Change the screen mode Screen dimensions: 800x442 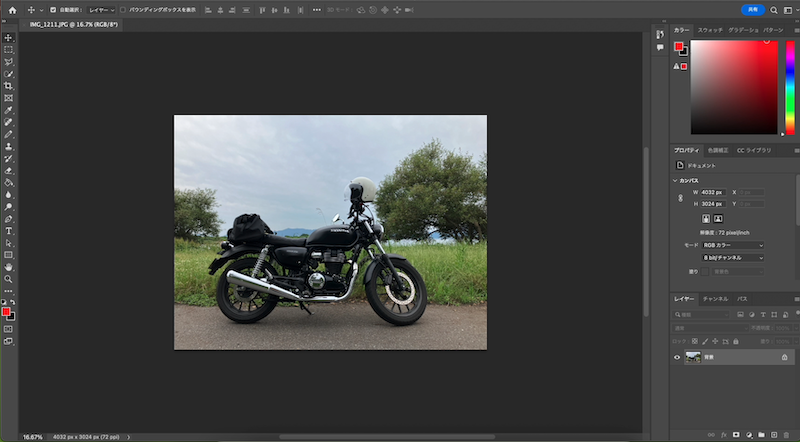8,341
